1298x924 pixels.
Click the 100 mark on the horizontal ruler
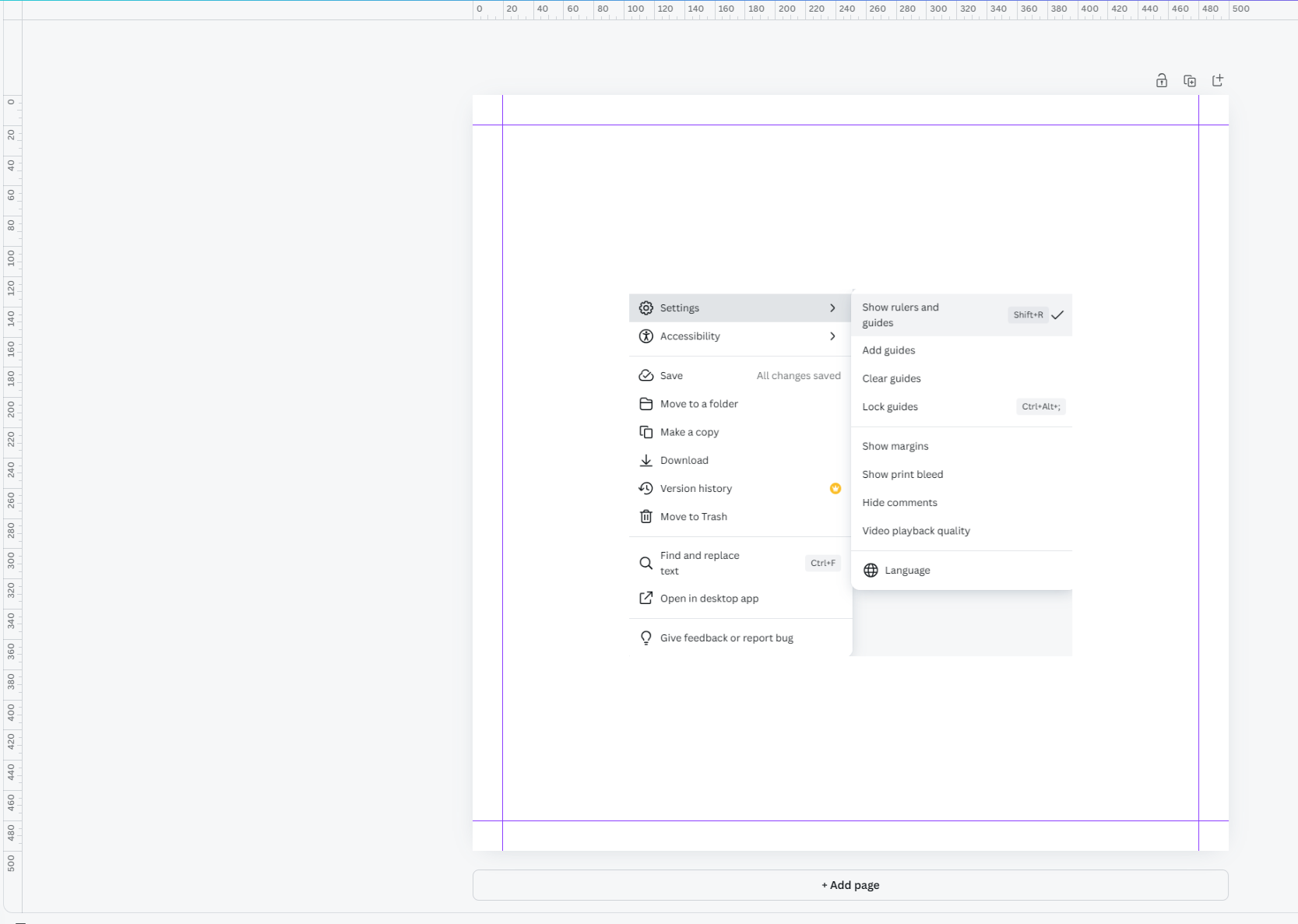pyautogui.click(x=635, y=9)
